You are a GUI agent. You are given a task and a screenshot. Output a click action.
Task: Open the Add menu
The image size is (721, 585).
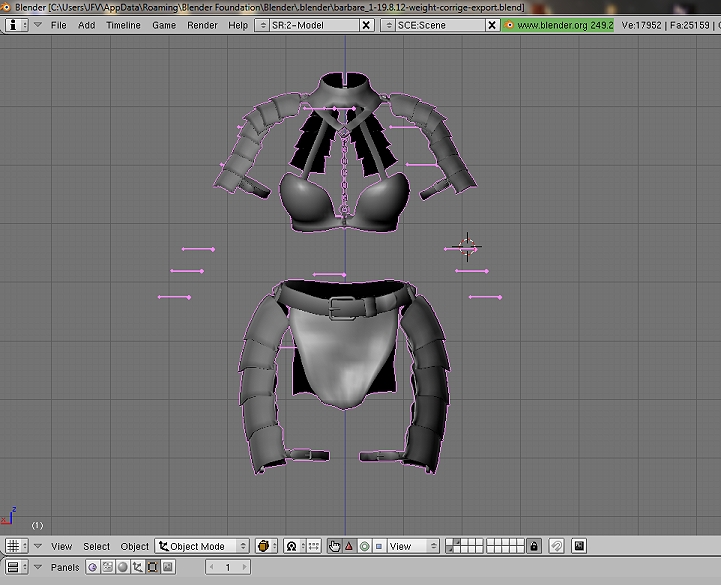pyautogui.click(x=86, y=25)
